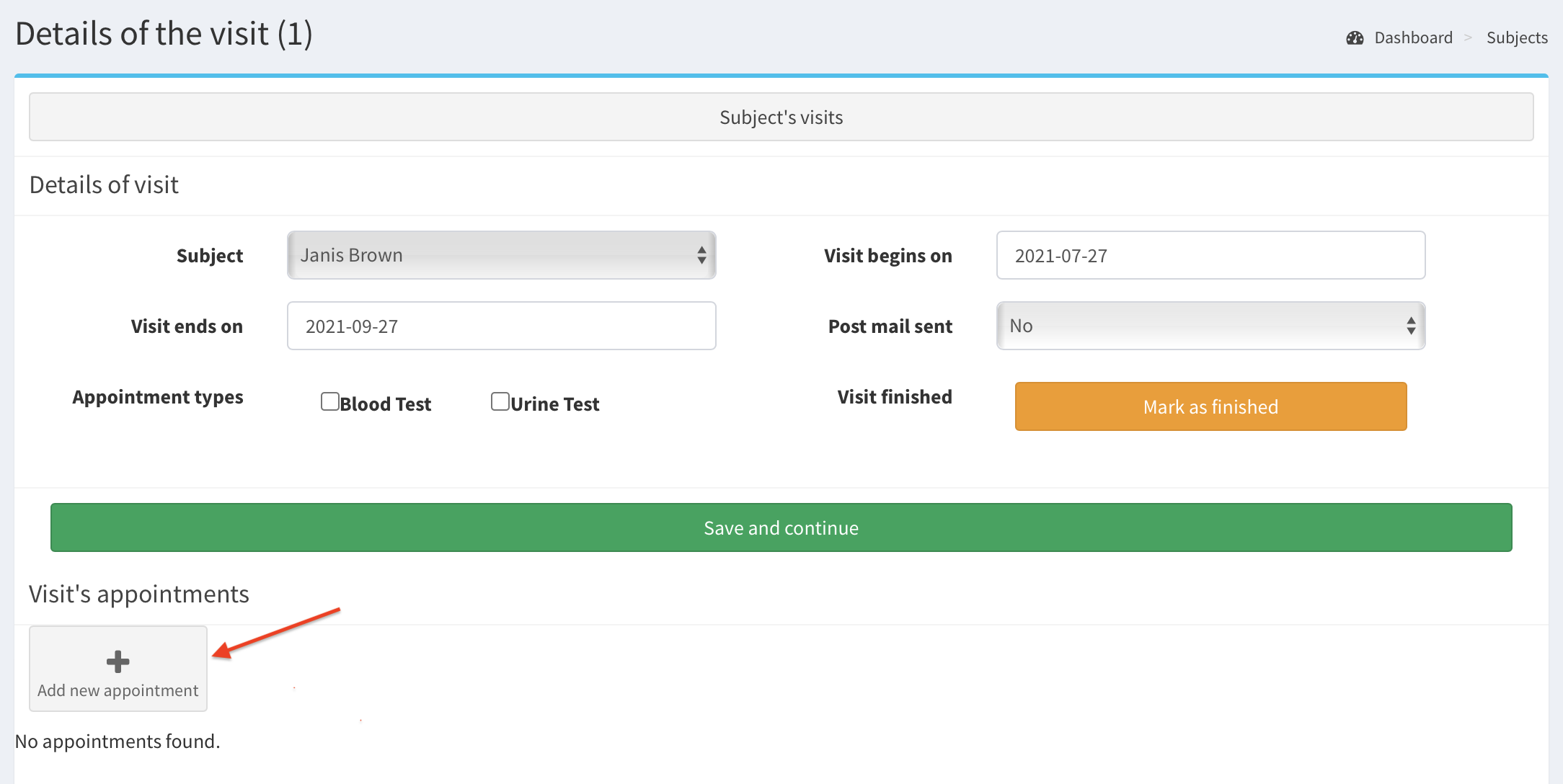The width and height of the screenshot is (1563, 784).
Task: Open the Subject's visits bar
Action: click(x=781, y=117)
